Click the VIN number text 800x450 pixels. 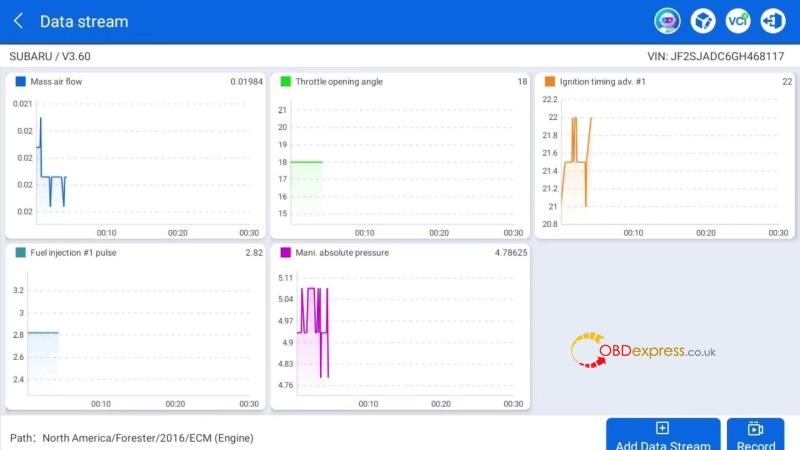[716, 57]
